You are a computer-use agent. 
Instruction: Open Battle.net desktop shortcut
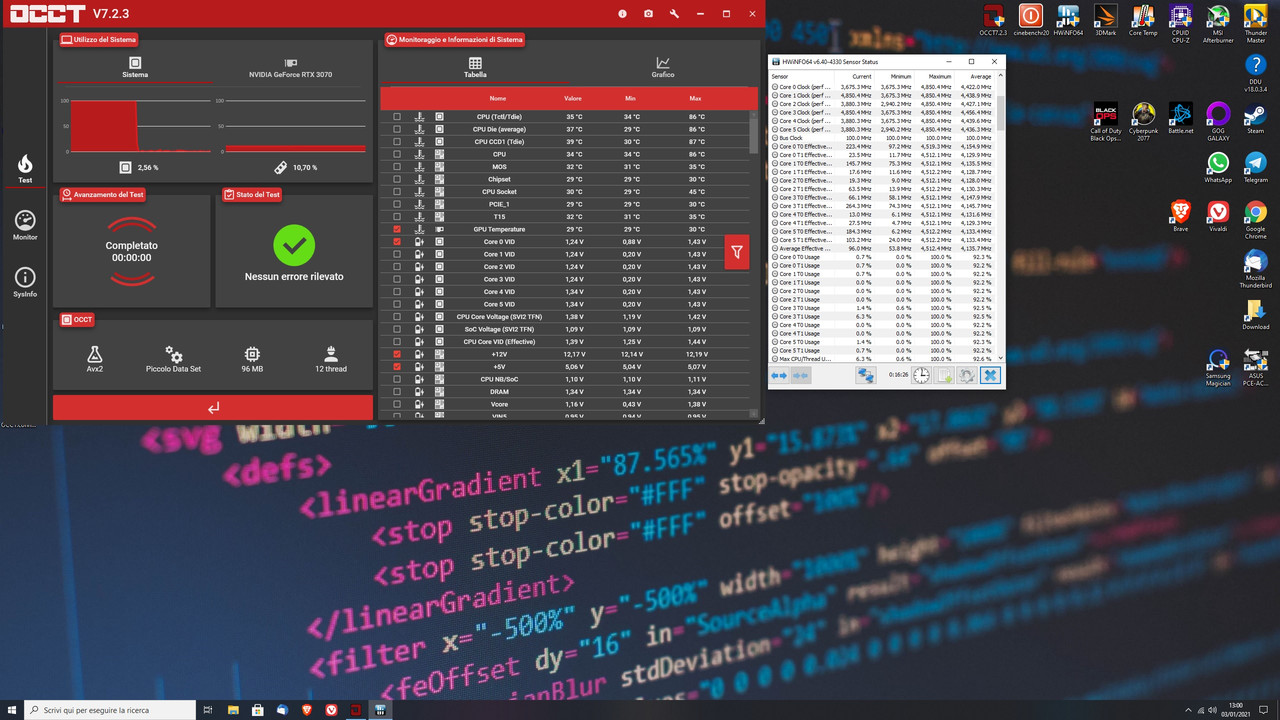click(x=1180, y=117)
